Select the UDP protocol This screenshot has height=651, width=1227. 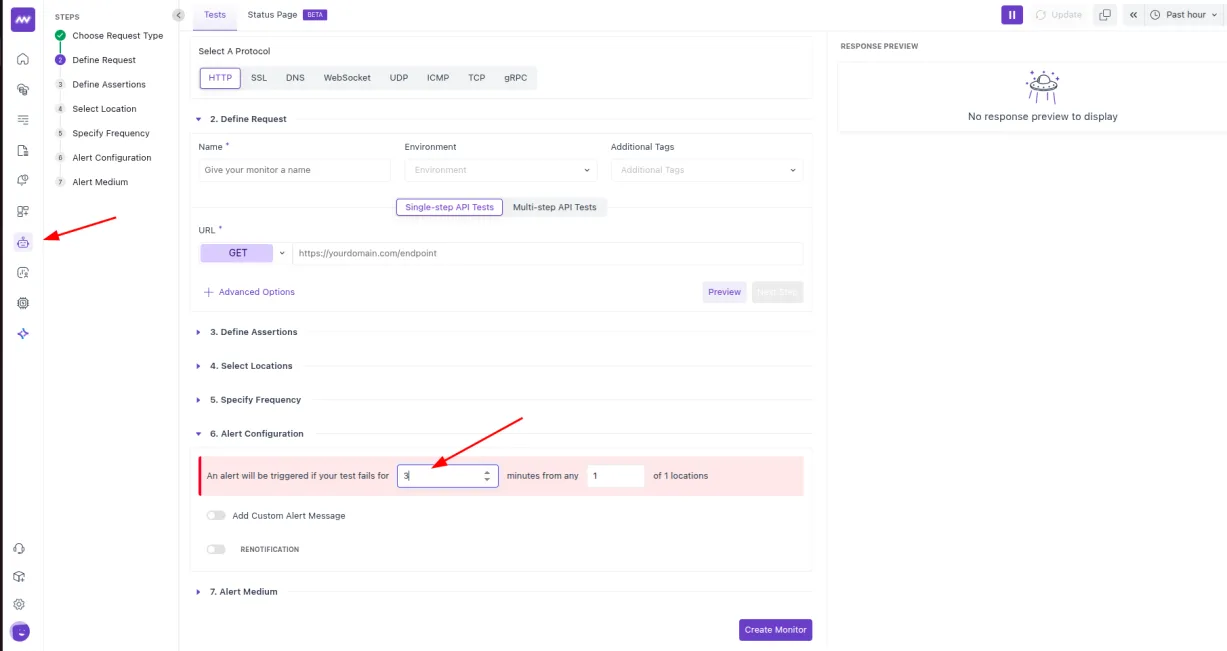399,78
